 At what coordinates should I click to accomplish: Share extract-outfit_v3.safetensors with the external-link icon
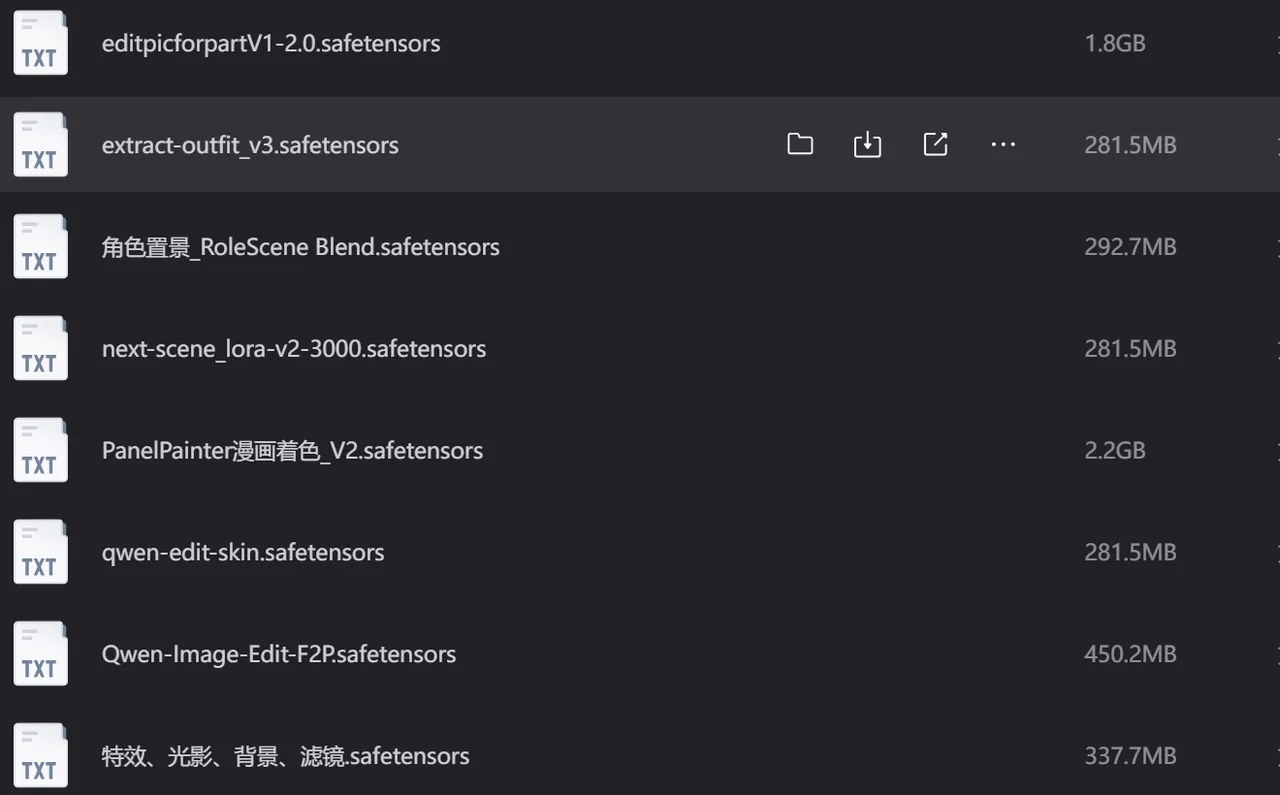tap(935, 145)
